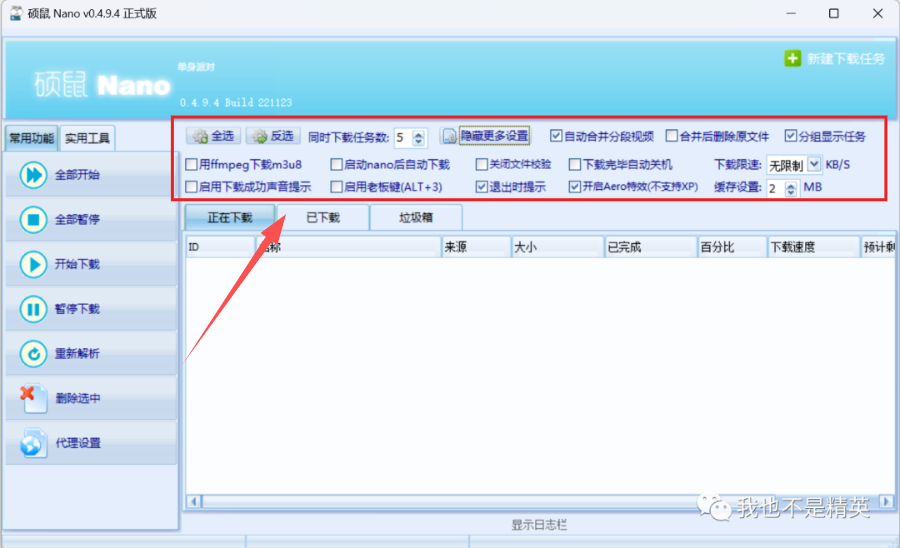Image resolution: width=900 pixels, height=548 pixels.
Task: Click the 全部暂停 stop-all icon
Action: pos(33,220)
